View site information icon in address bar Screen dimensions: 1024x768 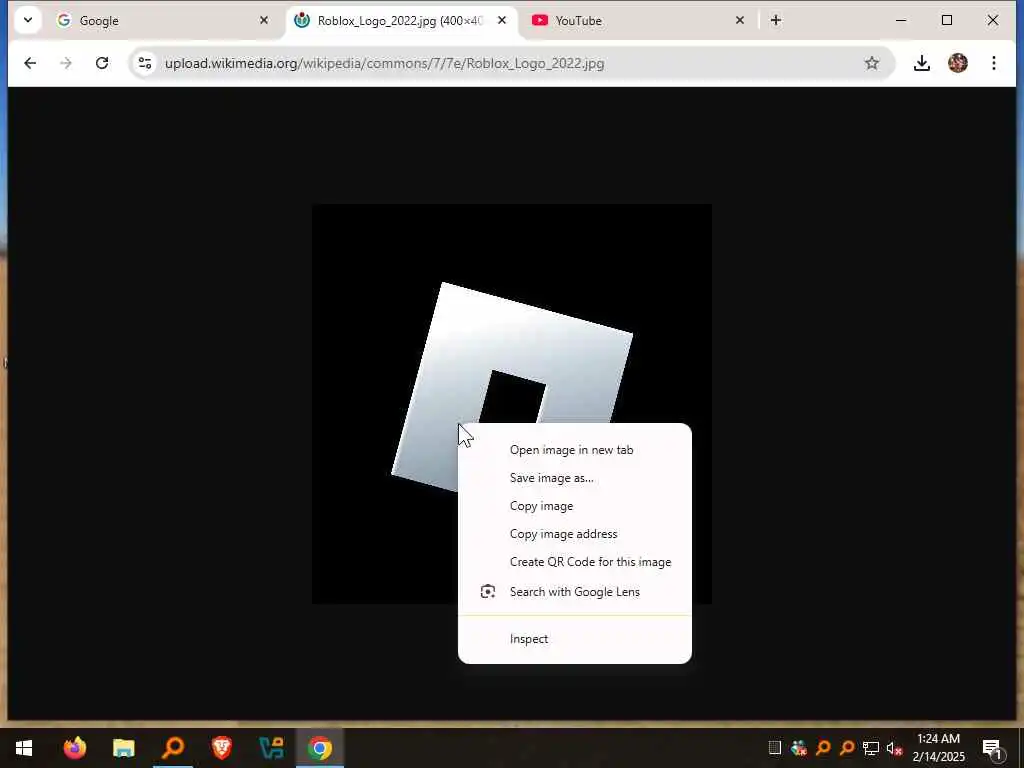144,63
